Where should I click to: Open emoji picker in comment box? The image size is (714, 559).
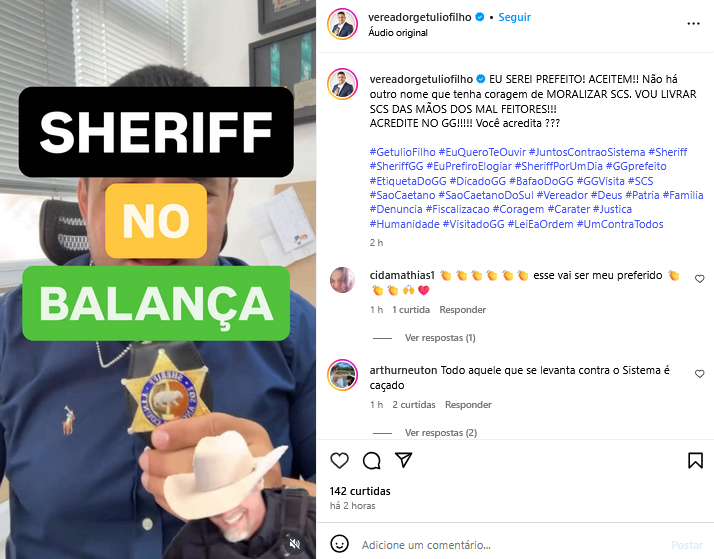click(339, 544)
